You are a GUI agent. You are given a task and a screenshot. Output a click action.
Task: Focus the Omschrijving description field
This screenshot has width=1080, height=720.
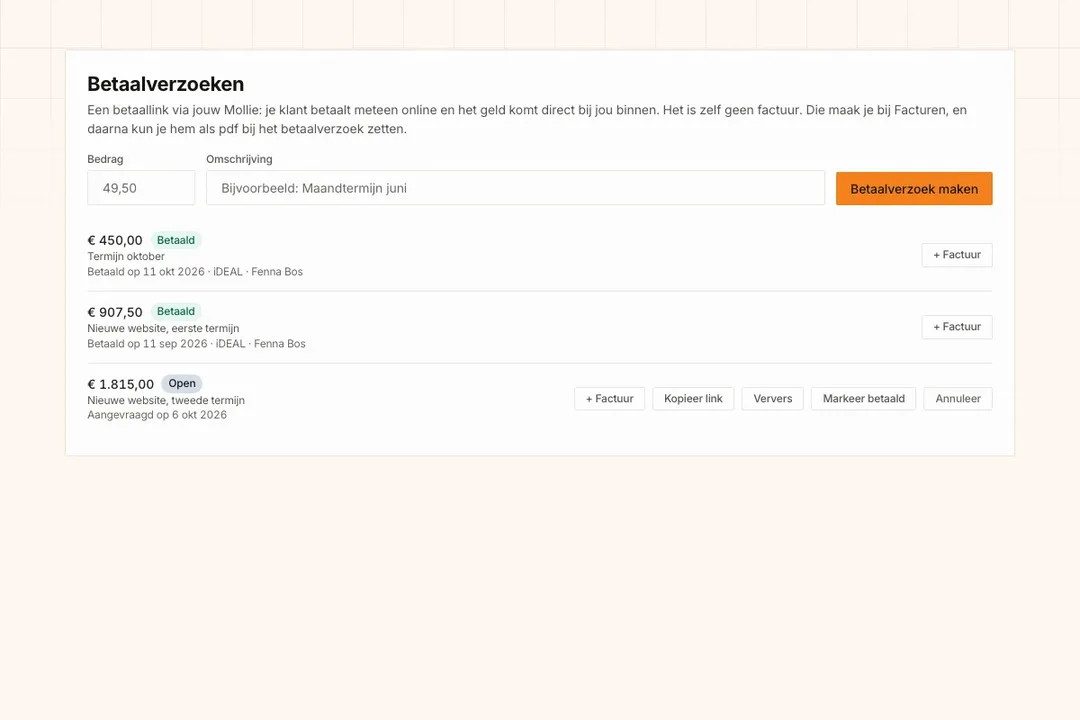(515, 188)
